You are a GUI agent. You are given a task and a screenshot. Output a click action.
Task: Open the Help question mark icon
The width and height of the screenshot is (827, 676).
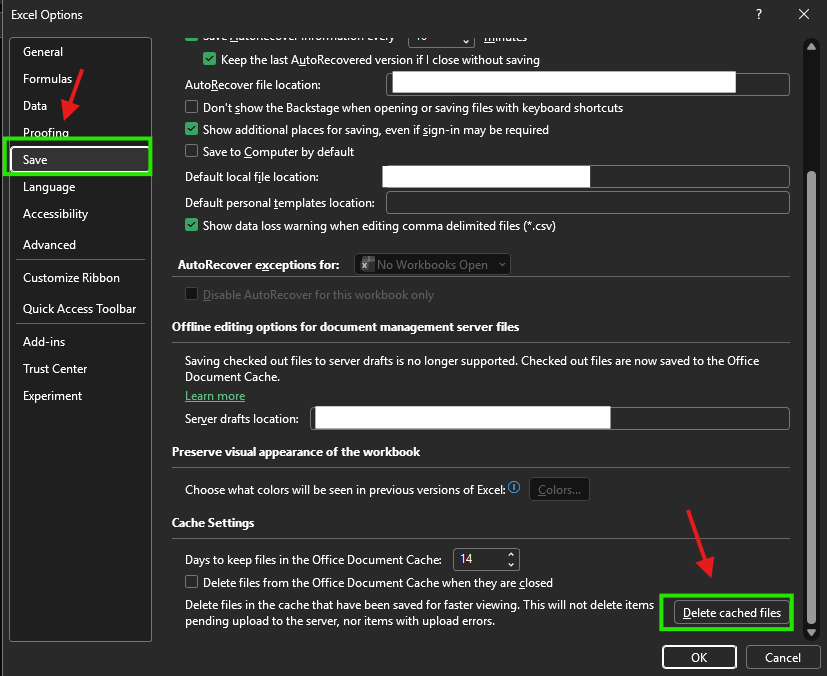759,14
